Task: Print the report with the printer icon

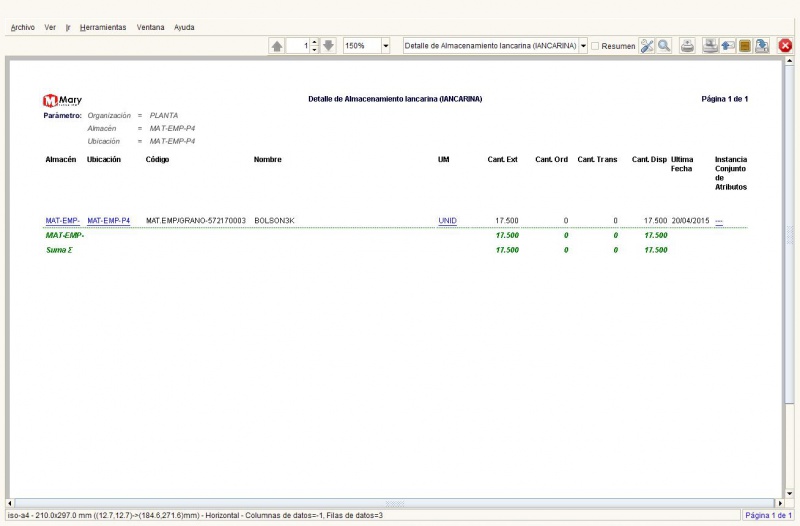Action: (688, 46)
